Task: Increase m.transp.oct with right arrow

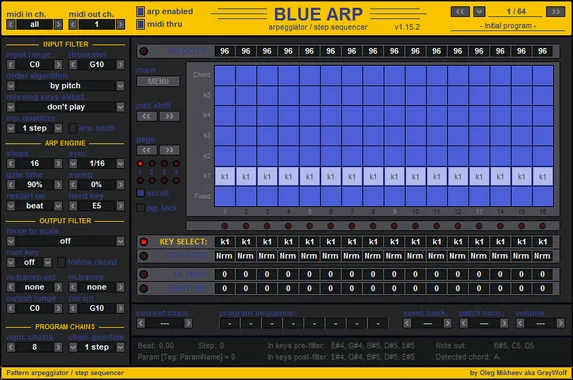Action: [x=58, y=287]
